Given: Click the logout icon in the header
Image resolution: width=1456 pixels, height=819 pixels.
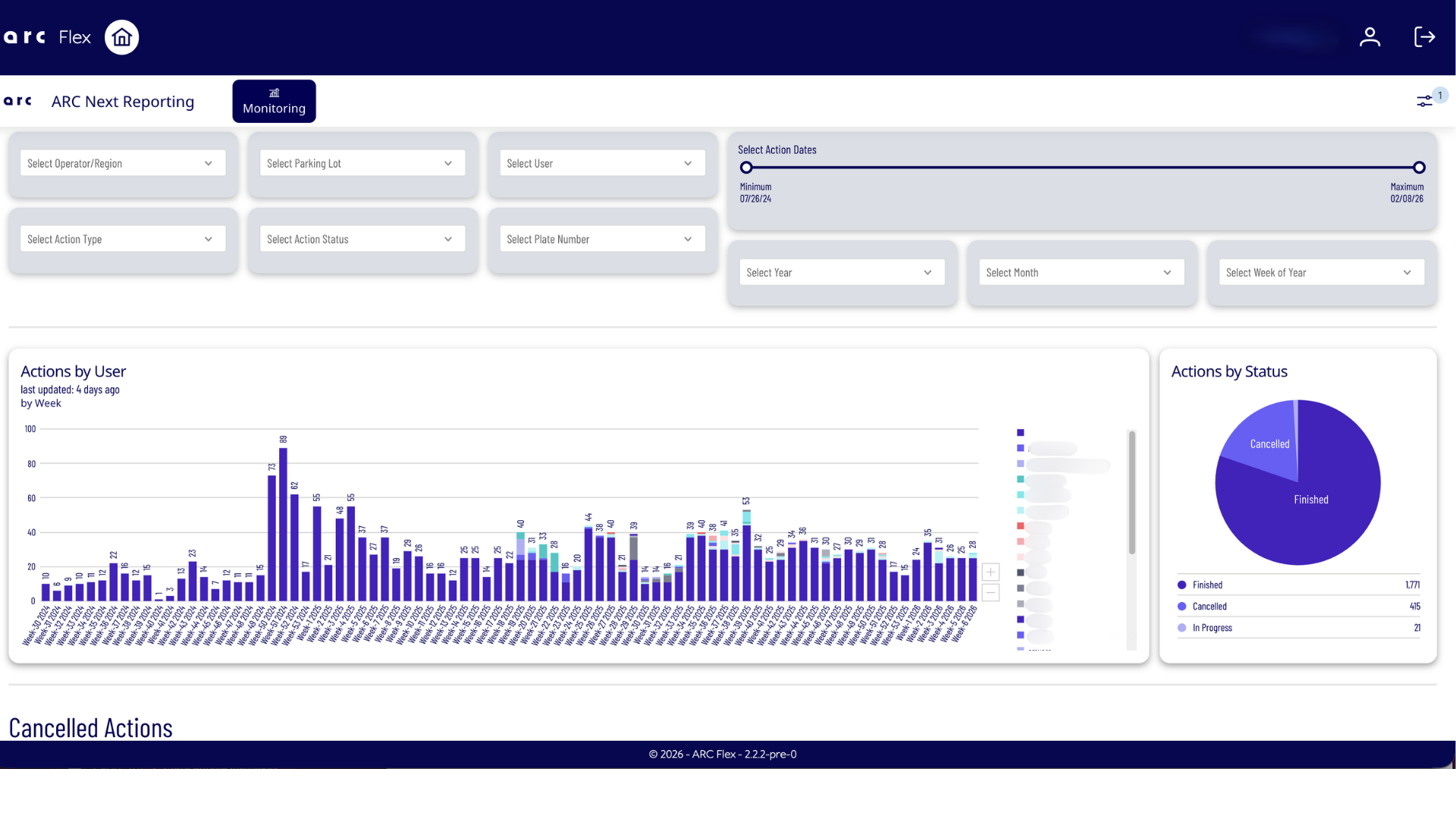Looking at the screenshot, I should 1424,36.
